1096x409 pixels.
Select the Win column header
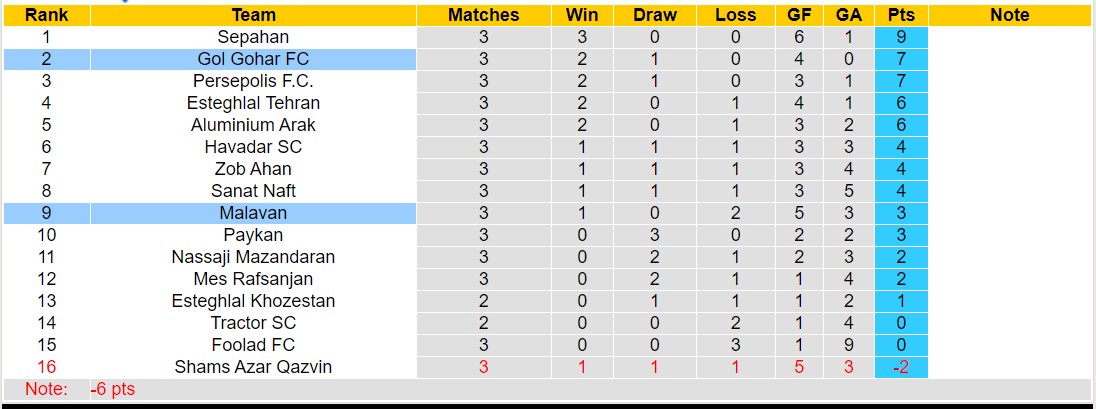click(x=582, y=15)
